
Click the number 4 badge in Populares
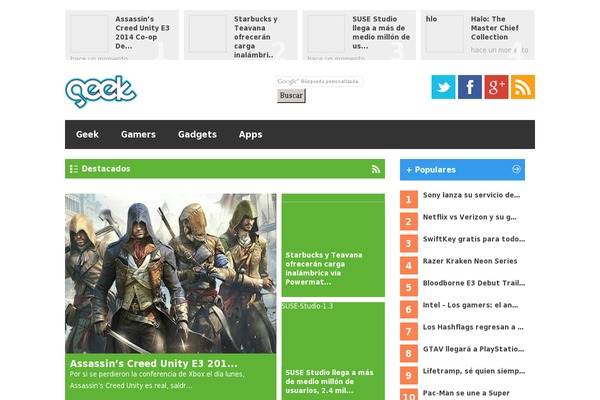pyautogui.click(x=409, y=265)
